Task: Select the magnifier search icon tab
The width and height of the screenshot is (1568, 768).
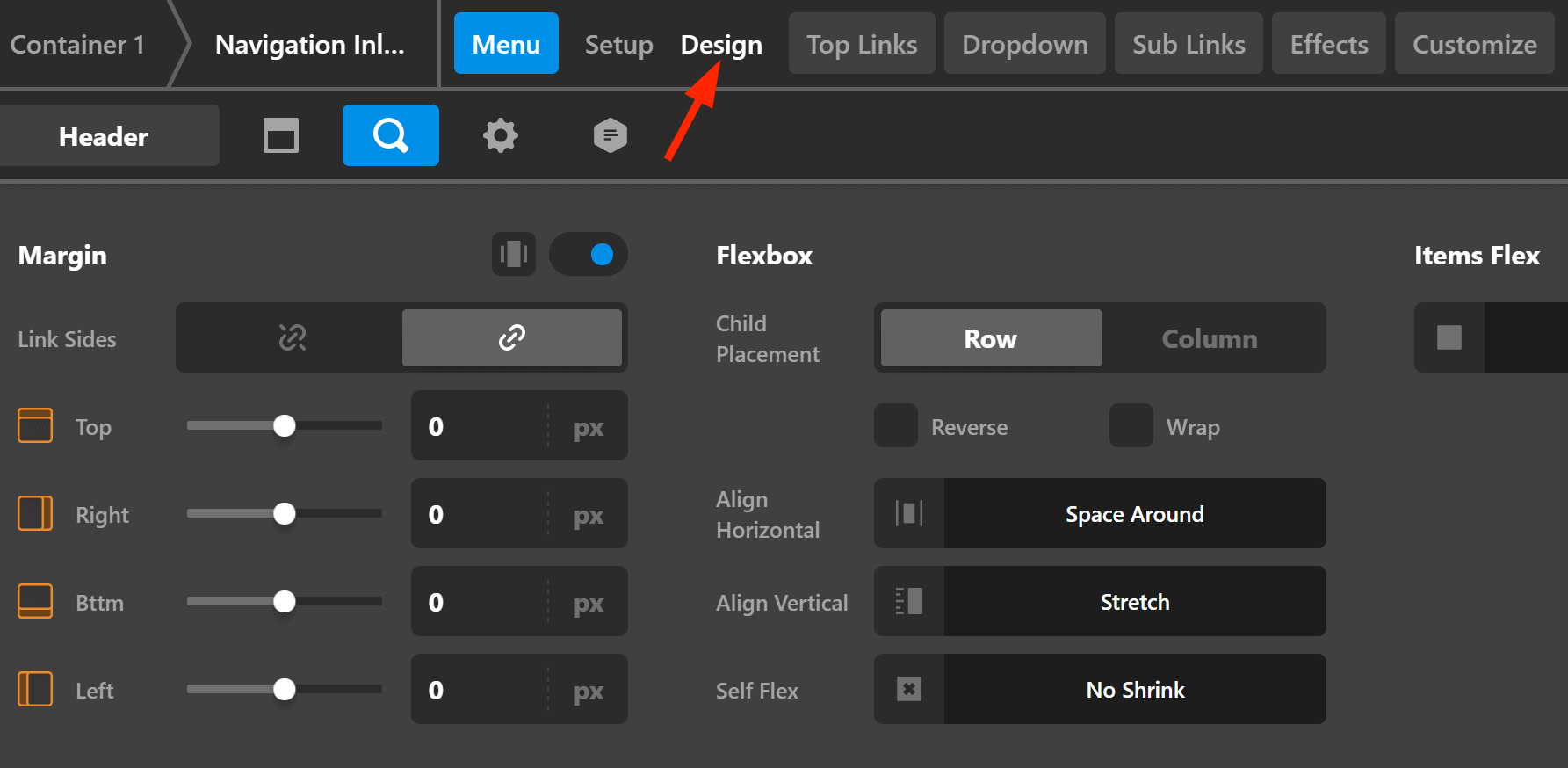Action: tap(391, 135)
